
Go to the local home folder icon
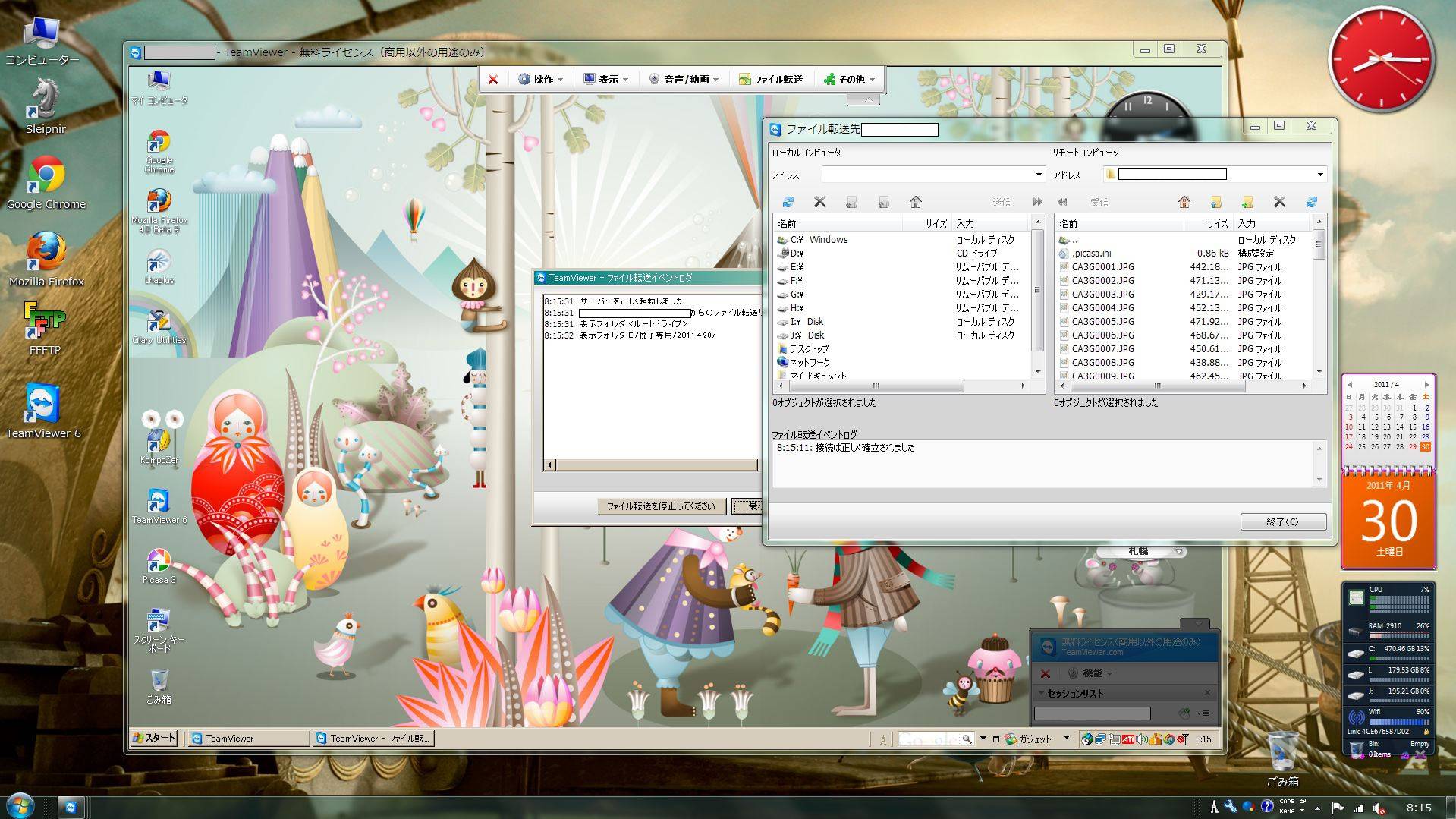[x=916, y=202]
